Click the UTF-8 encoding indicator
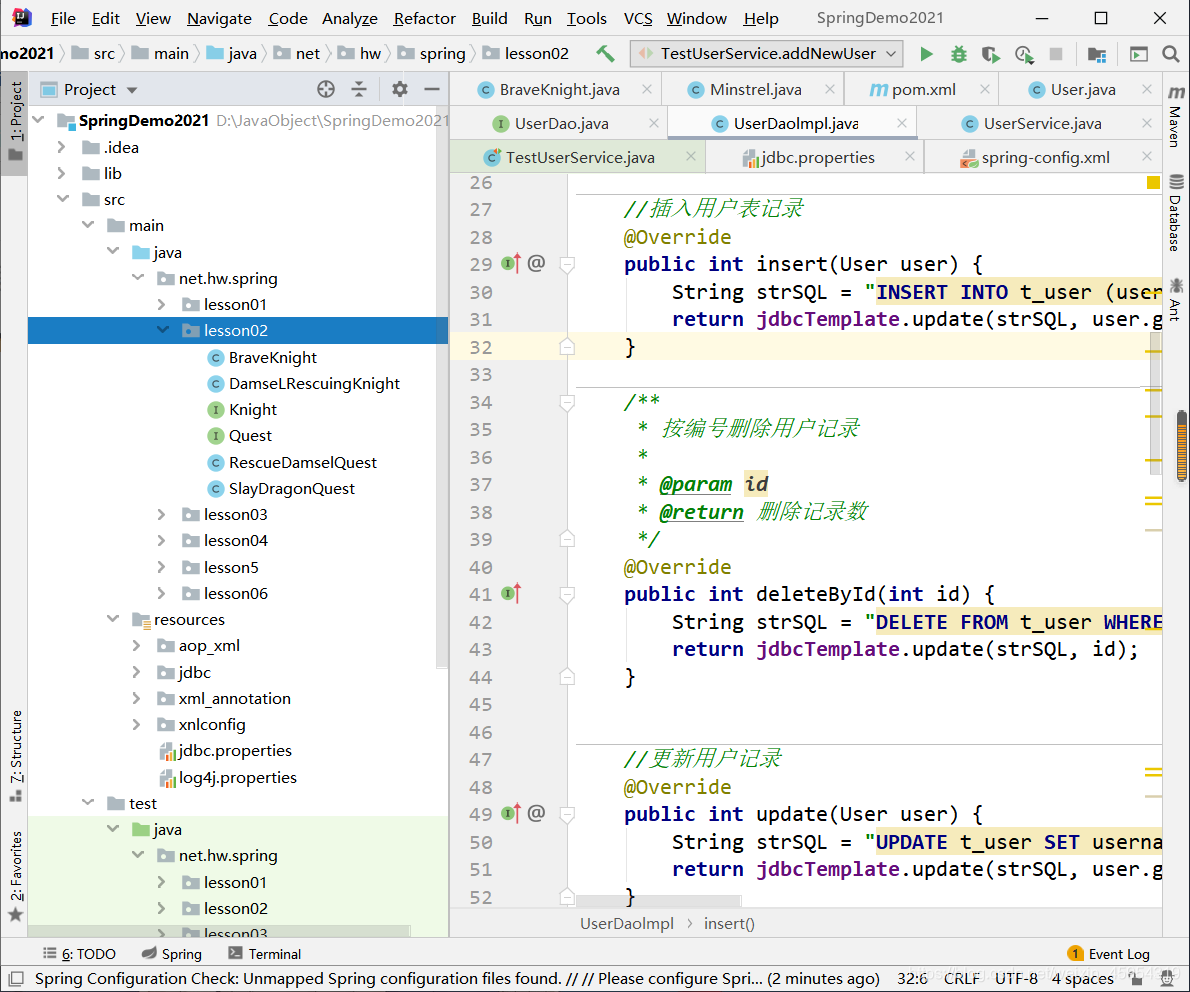This screenshot has width=1190, height=992. coord(1016,978)
